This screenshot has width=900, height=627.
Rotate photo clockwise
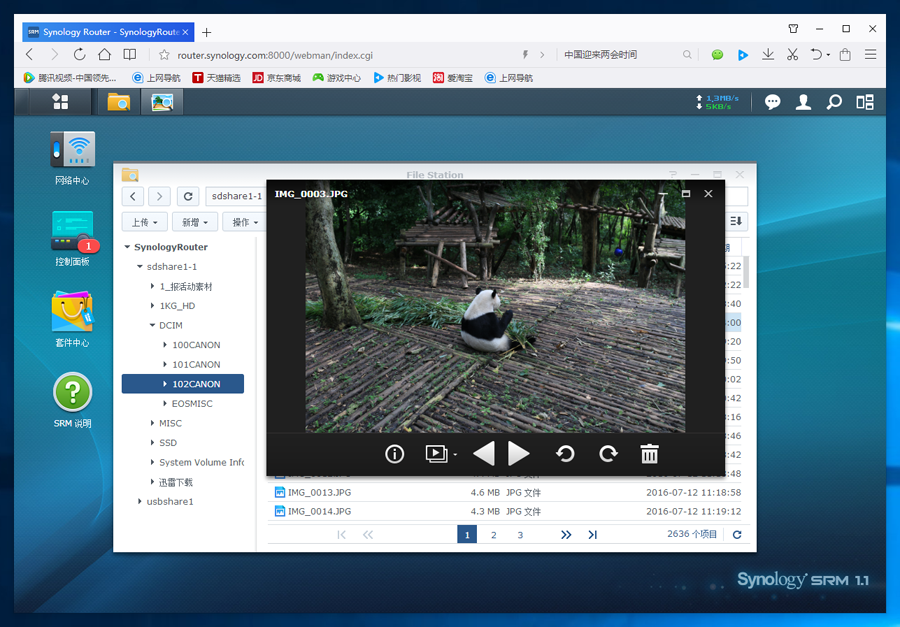[608, 454]
